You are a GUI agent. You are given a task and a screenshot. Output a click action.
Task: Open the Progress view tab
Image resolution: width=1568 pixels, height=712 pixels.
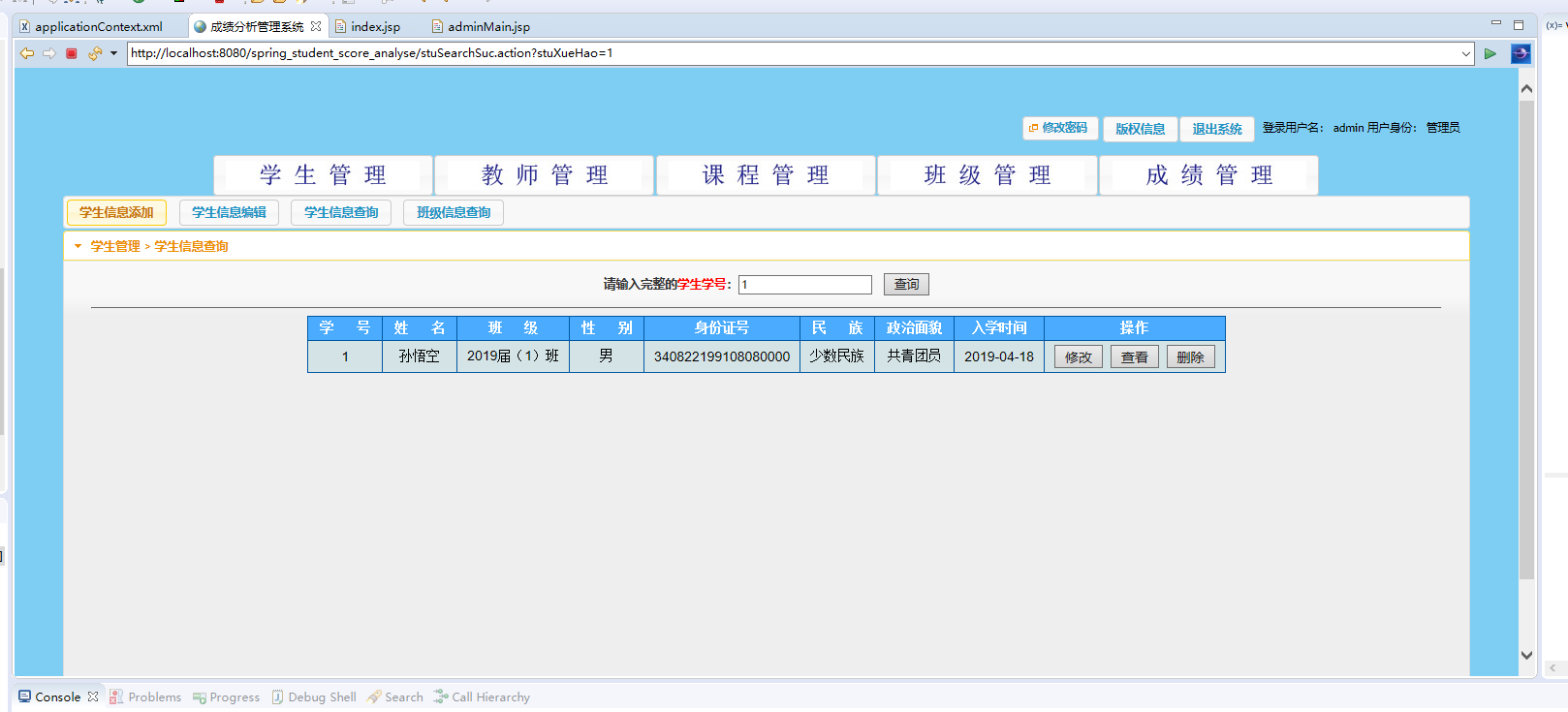227,697
